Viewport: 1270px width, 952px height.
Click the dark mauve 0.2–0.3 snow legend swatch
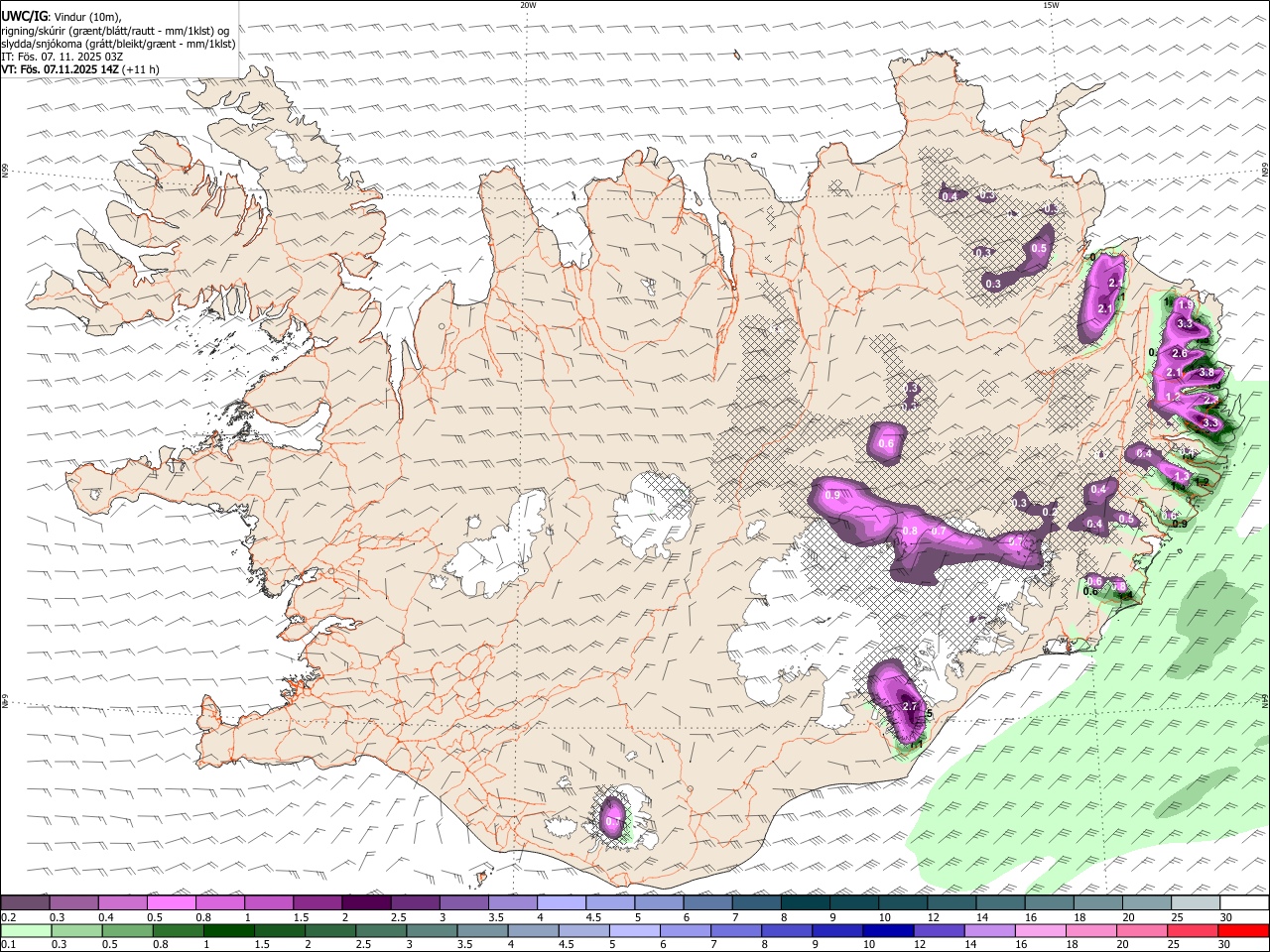point(25,902)
